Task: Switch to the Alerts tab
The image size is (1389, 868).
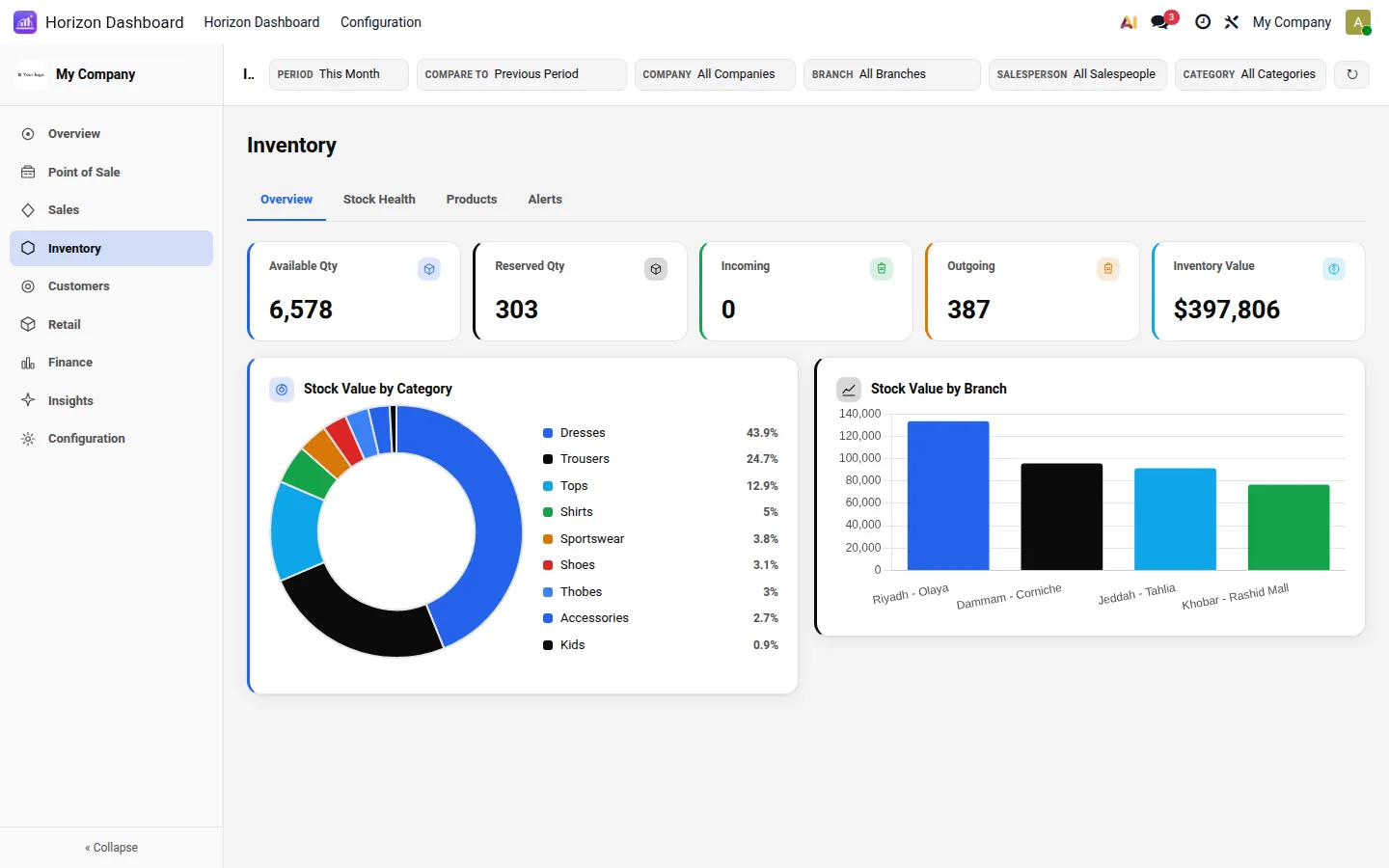Action: tap(545, 200)
